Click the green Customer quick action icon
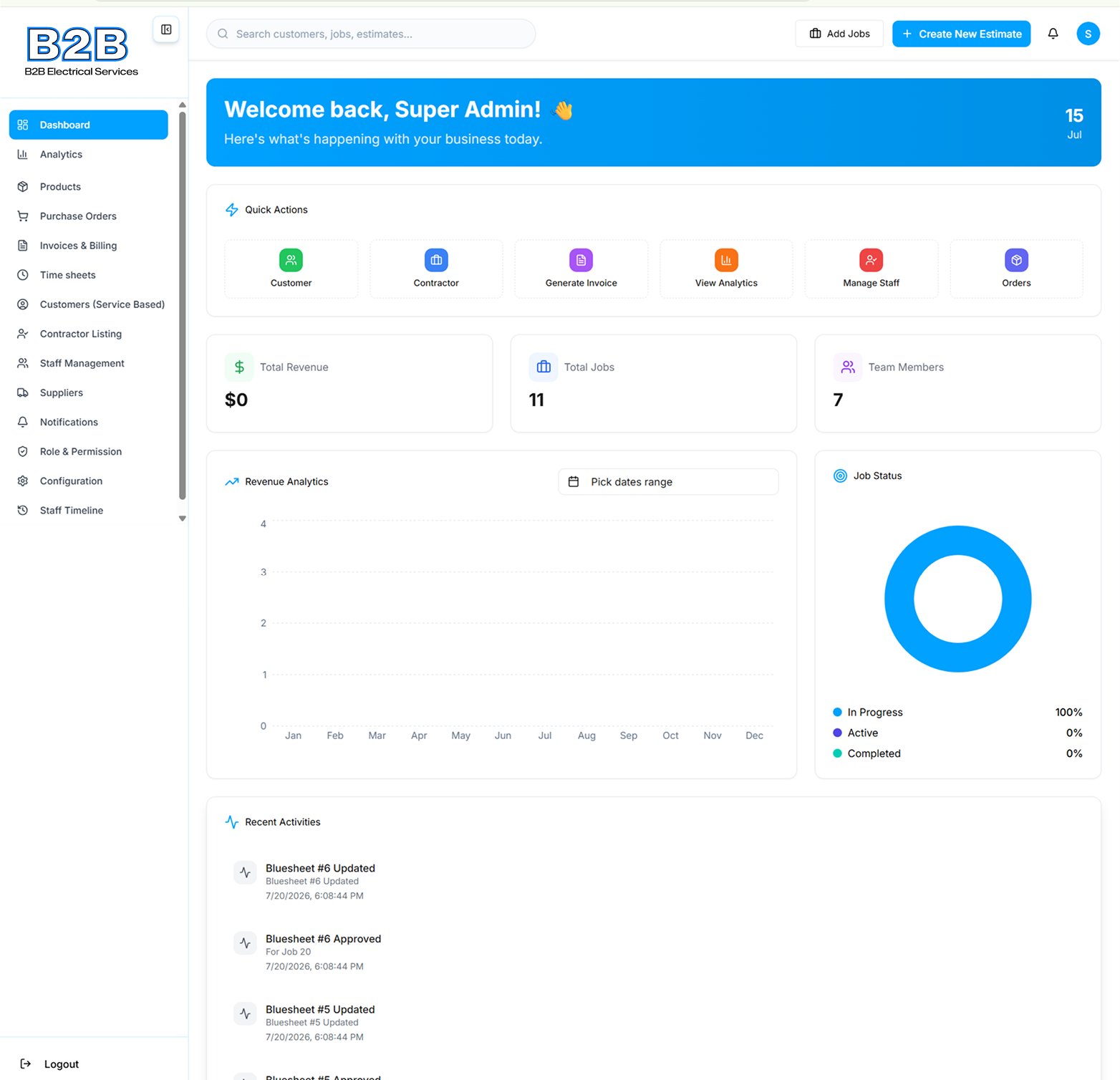The width and height of the screenshot is (1120, 1080). [291, 260]
